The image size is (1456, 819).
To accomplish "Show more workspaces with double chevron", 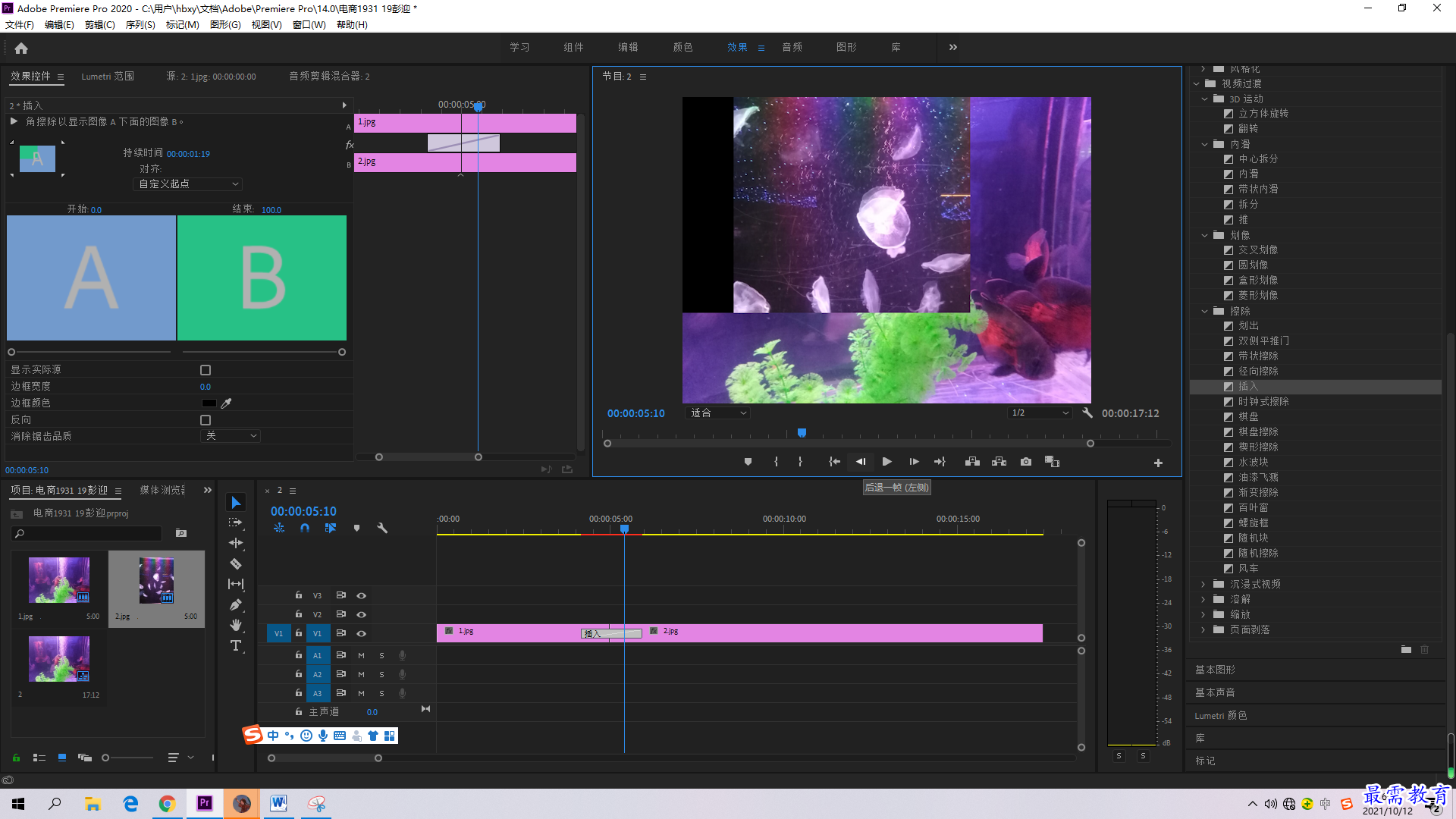I will (x=953, y=47).
